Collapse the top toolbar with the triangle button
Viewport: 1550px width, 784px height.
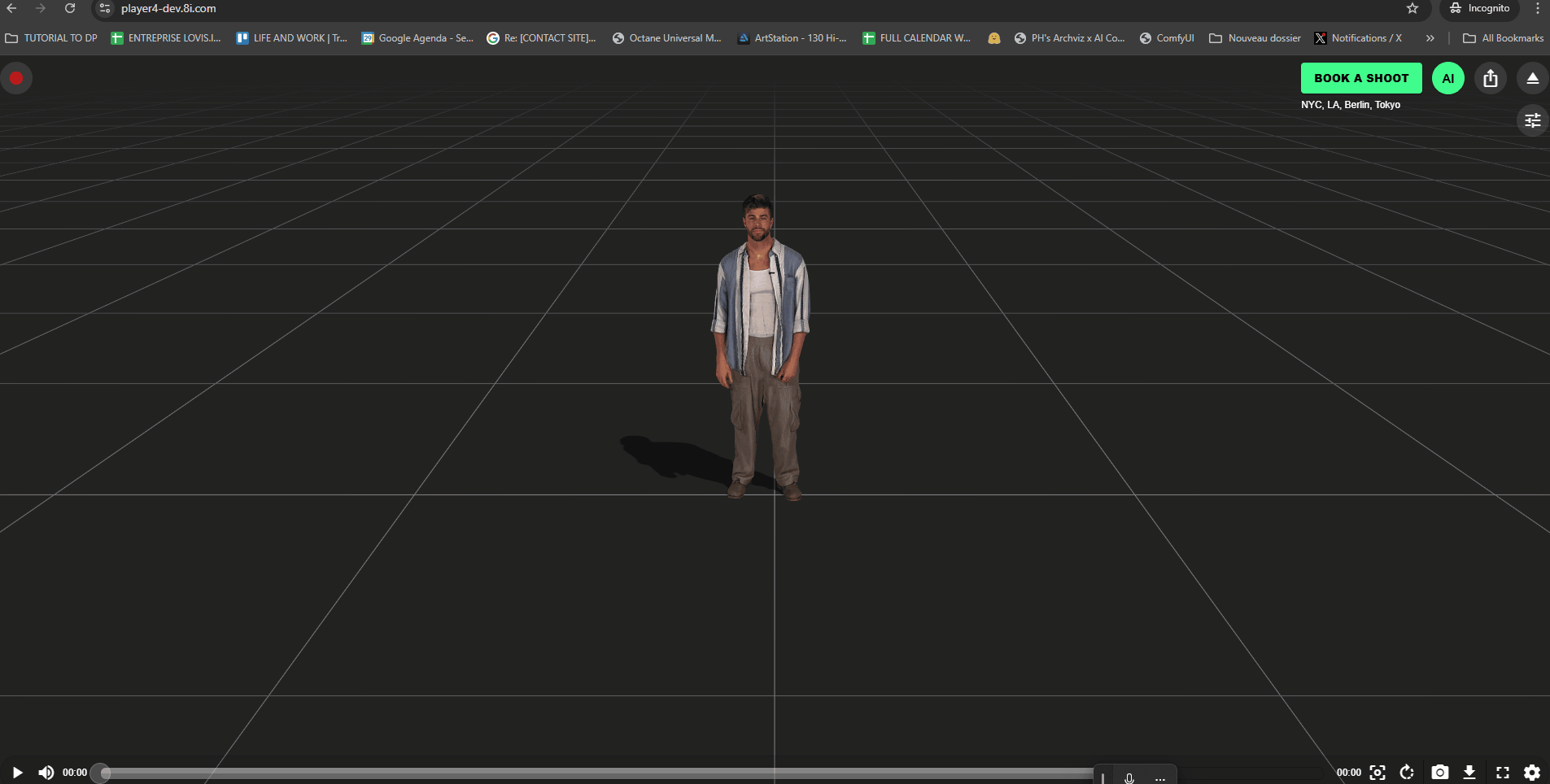(1532, 78)
